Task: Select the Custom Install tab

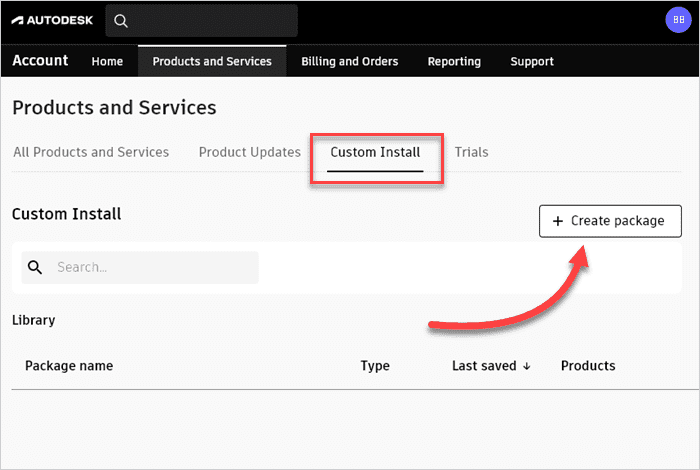Action: point(375,152)
